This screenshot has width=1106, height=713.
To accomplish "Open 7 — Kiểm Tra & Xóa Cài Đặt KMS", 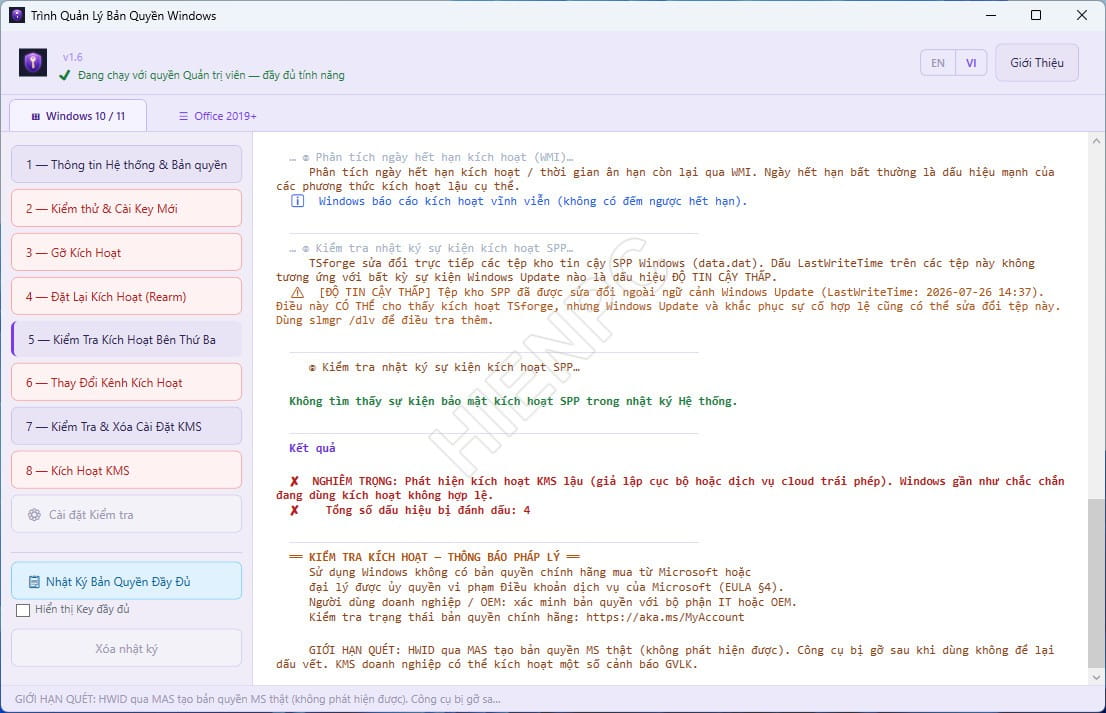I will click(x=126, y=426).
